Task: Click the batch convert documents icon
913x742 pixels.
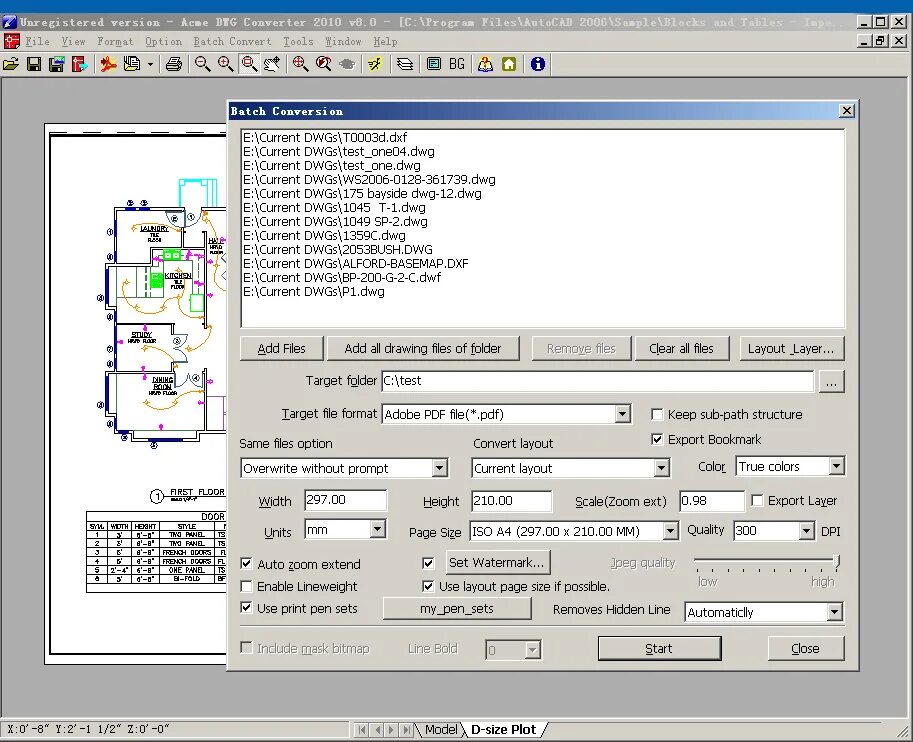Action: point(132,64)
